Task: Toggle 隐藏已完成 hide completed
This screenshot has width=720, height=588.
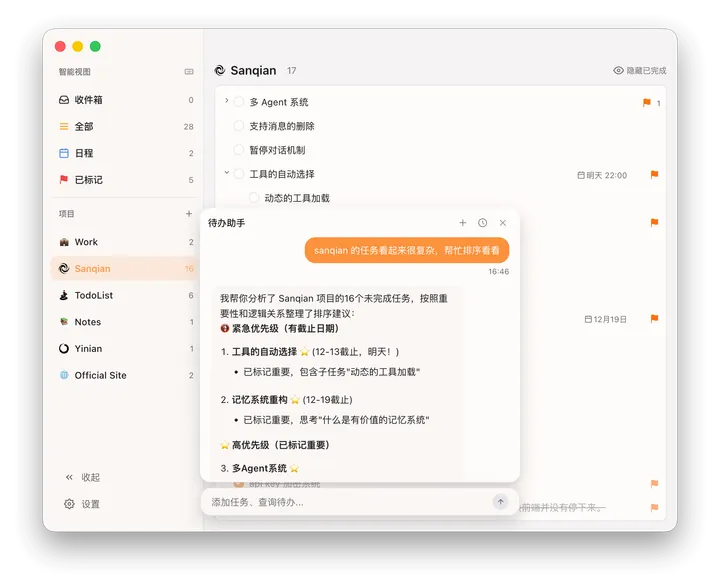Action: 640,70
